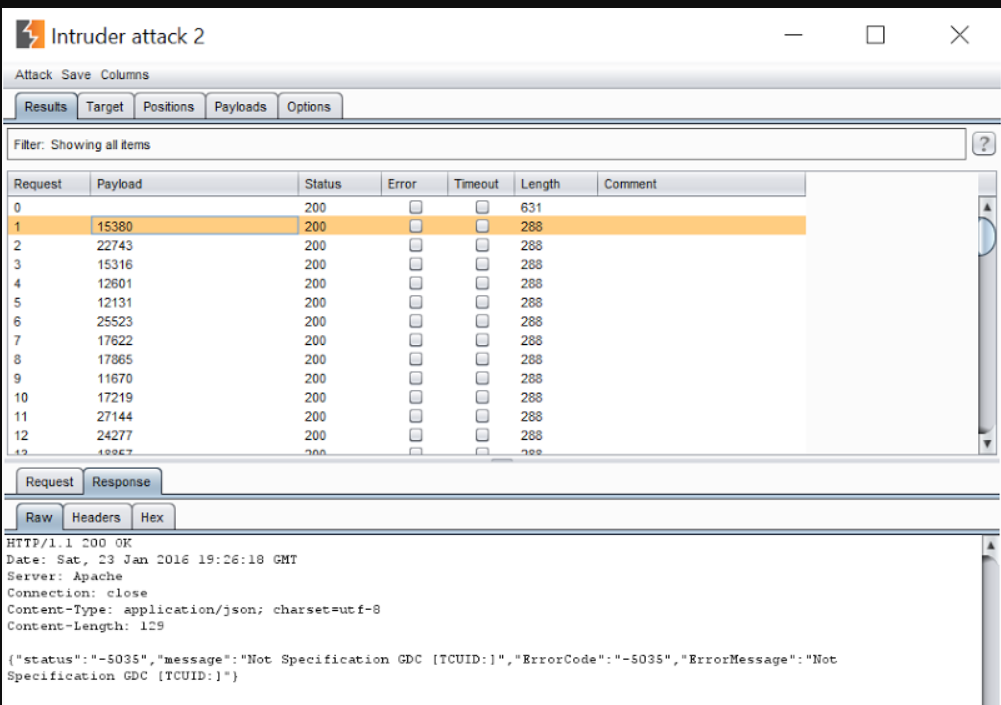Toggle Timeout checkbox for payload 17622
The height and width of the screenshot is (705, 1001).
[483, 340]
